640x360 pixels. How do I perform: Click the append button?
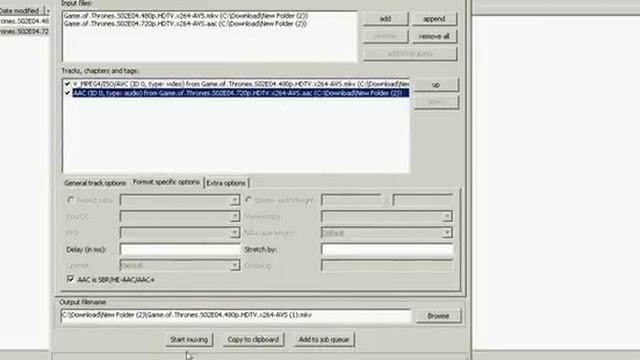434,19
